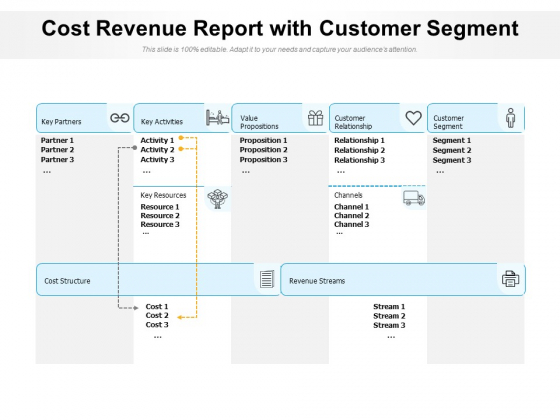Select the orange dot beside Activity 2
Screen dimensions: 560x420
click(181, 149)
